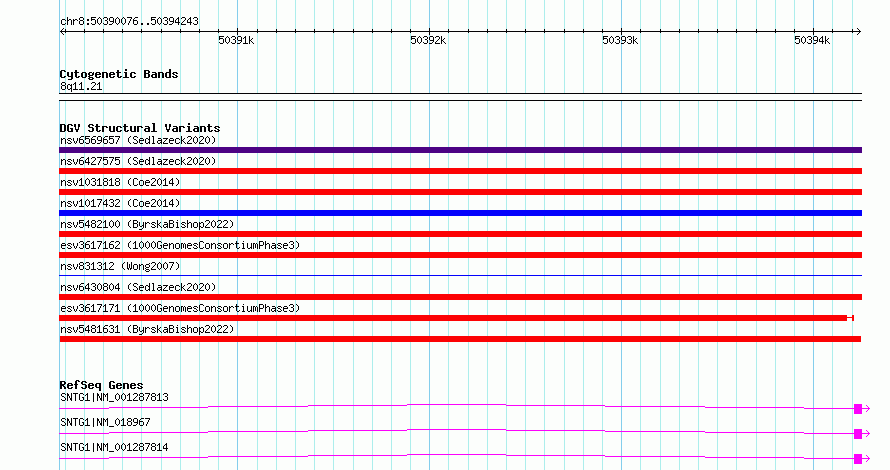The image size is (890, 470).
Task: Click the 50392k ruler tick label
Action: coord(428,40)
